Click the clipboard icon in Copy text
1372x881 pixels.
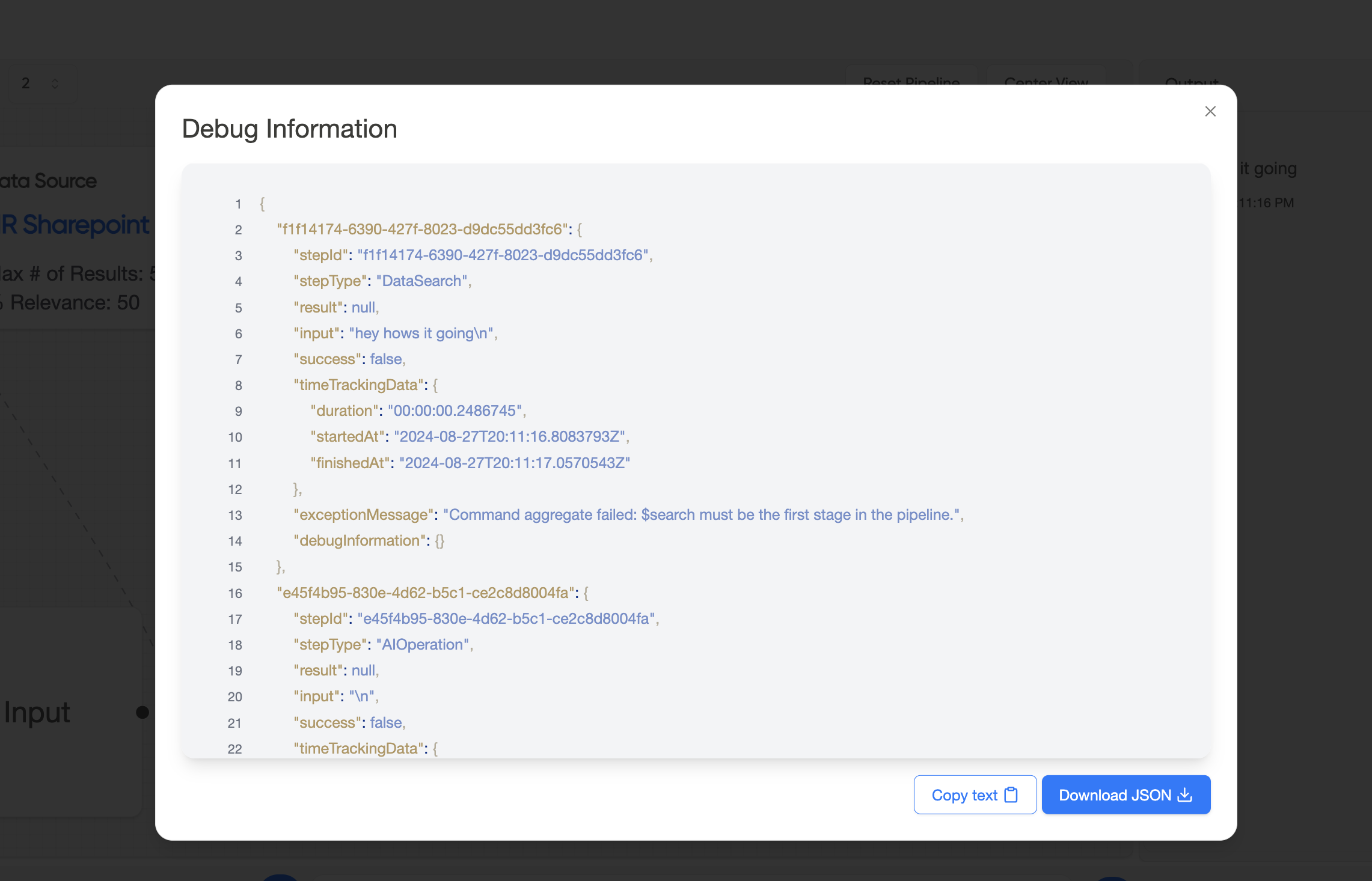(x=1011, y=794)
